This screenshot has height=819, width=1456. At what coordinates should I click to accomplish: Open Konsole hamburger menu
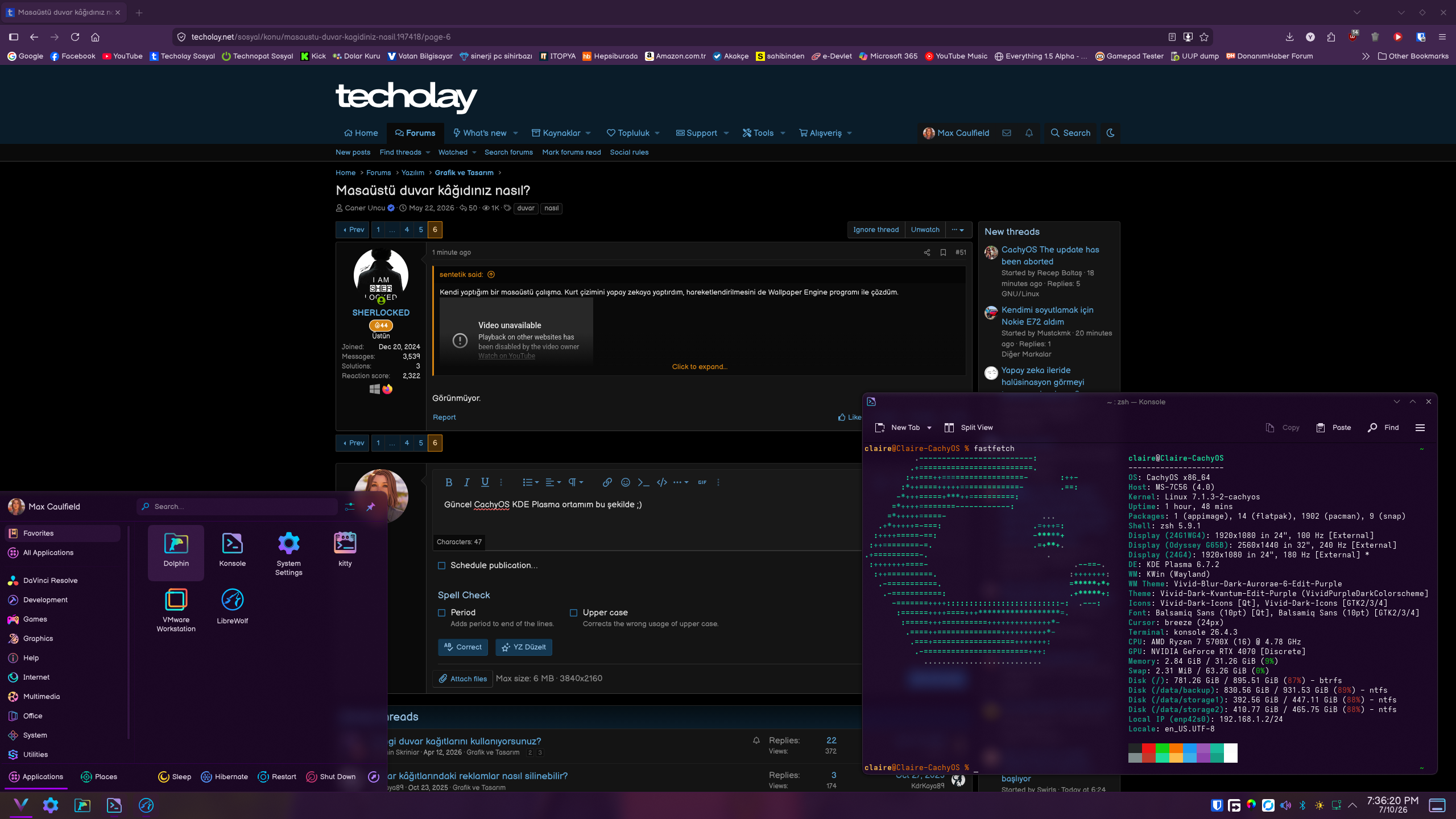pyautogui.click(x=1420, y=428)
